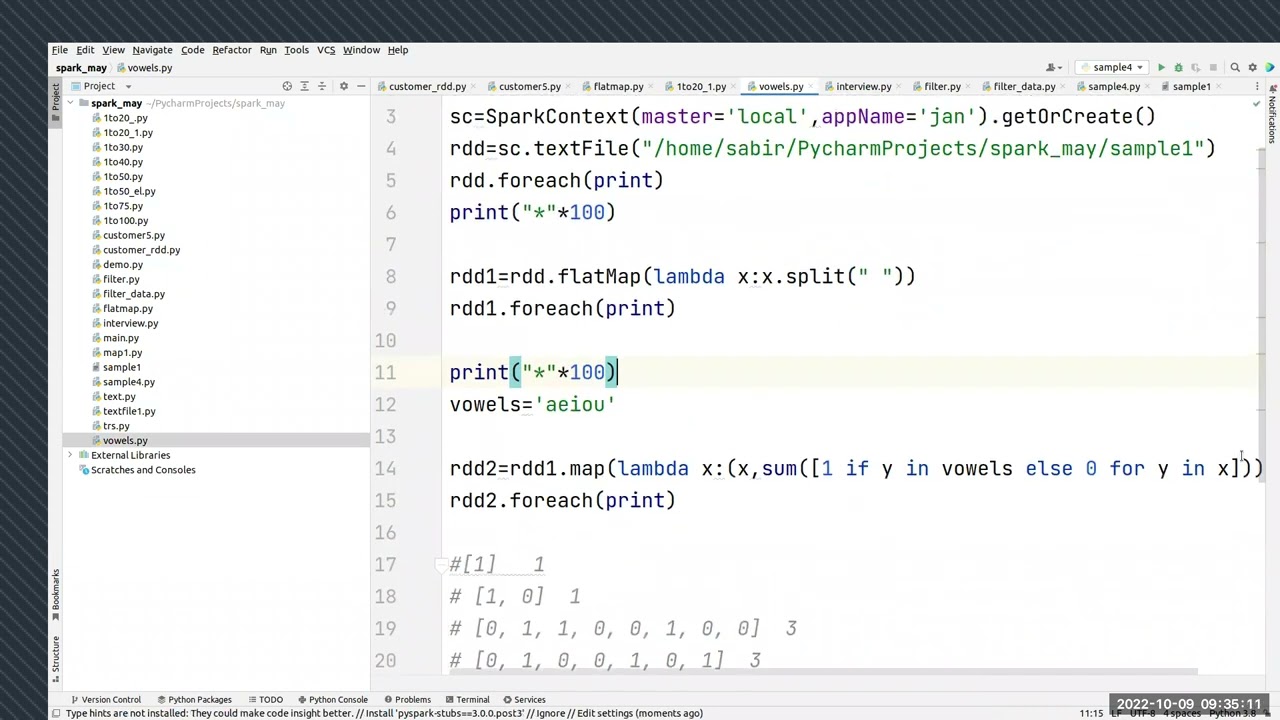Open Project panel options gear
The width and height of the screenshot is (1280, 720).
(x=343, y=86)
